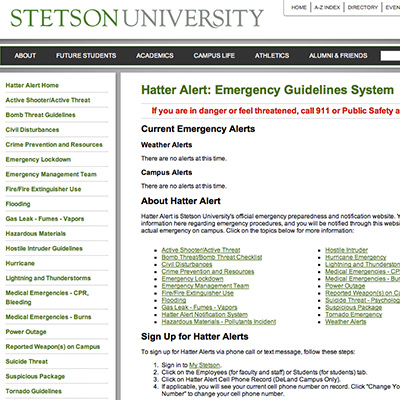Screen dimensions: 400x400
Task: Click the Sign Up for Hatter Alerts heading
Action: pos(195,337)
